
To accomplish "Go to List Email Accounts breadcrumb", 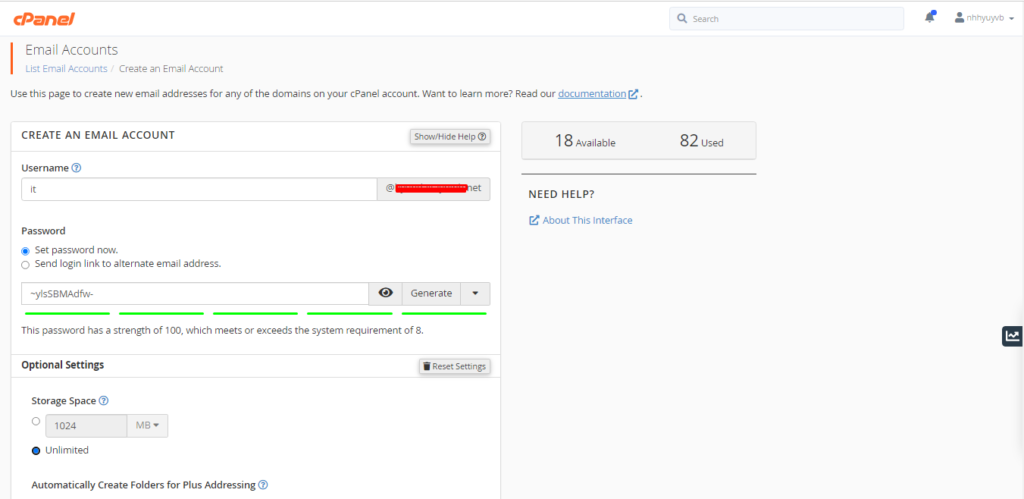I will point(66,69).
